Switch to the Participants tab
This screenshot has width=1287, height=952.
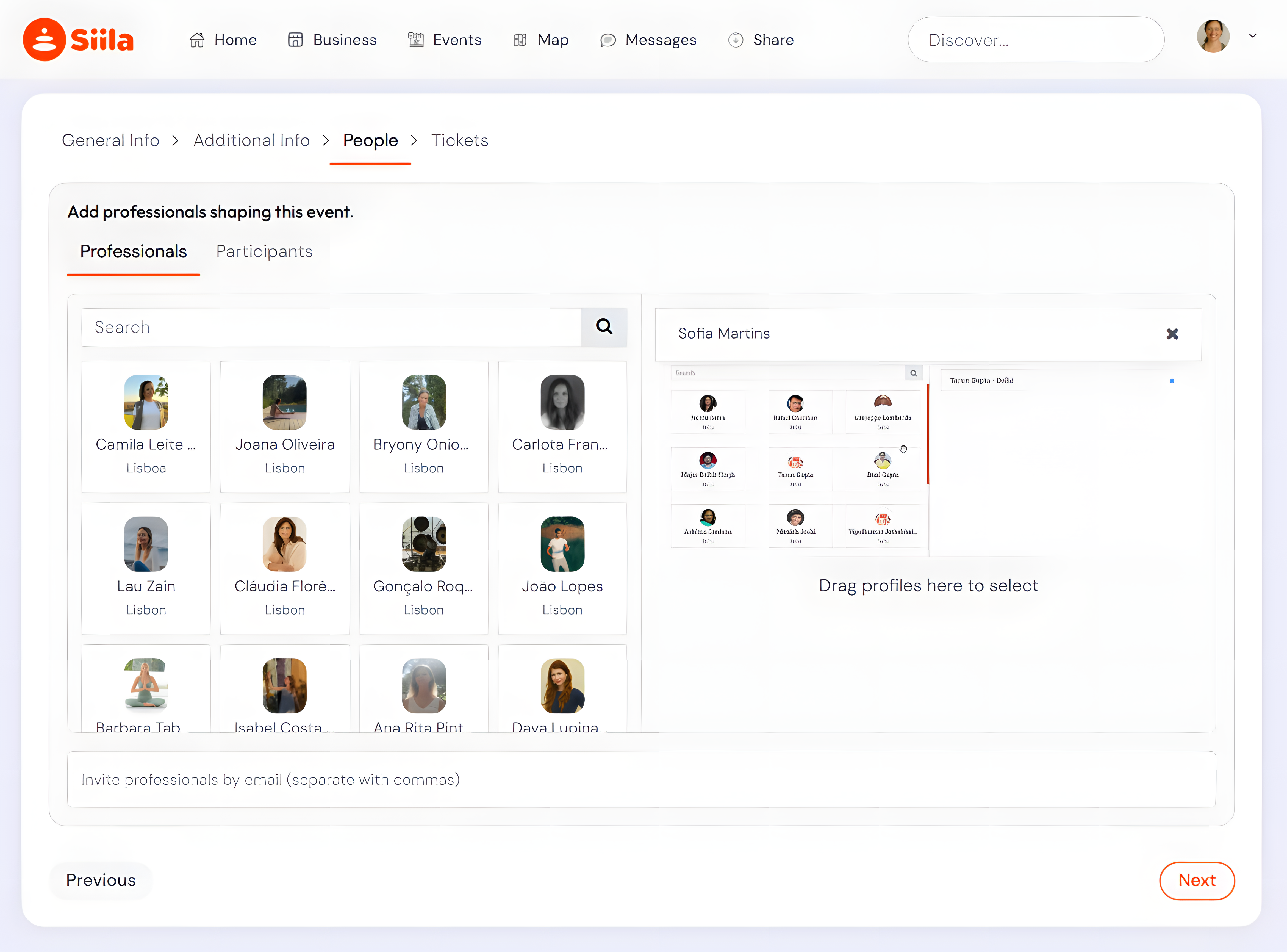264,251
